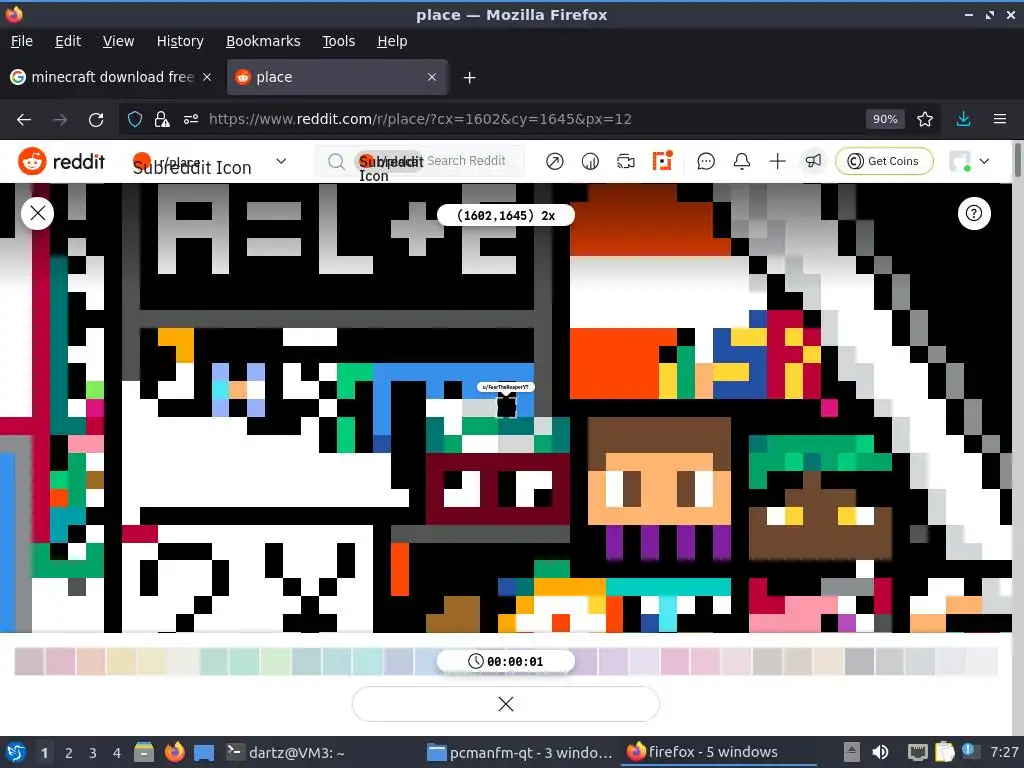The image size is (1024, 768).
Task: Open Reddit Talk live icon
Action: (x=626, y=161)
